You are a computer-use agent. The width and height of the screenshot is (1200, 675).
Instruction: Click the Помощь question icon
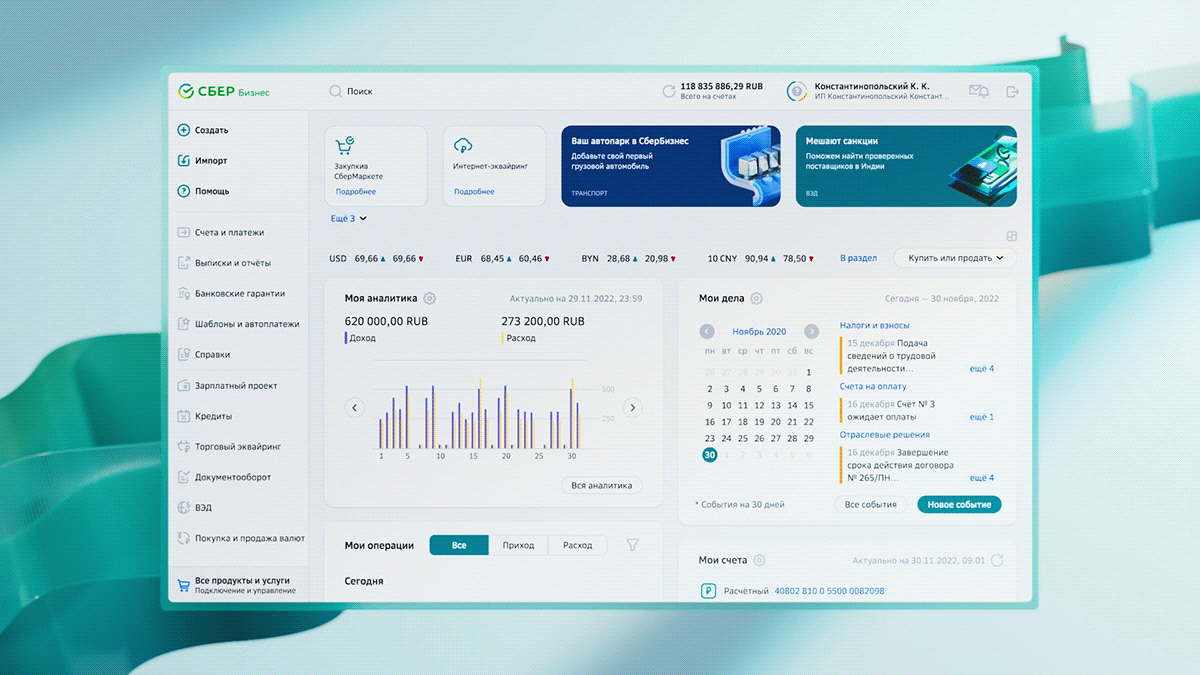coord(183,191)
